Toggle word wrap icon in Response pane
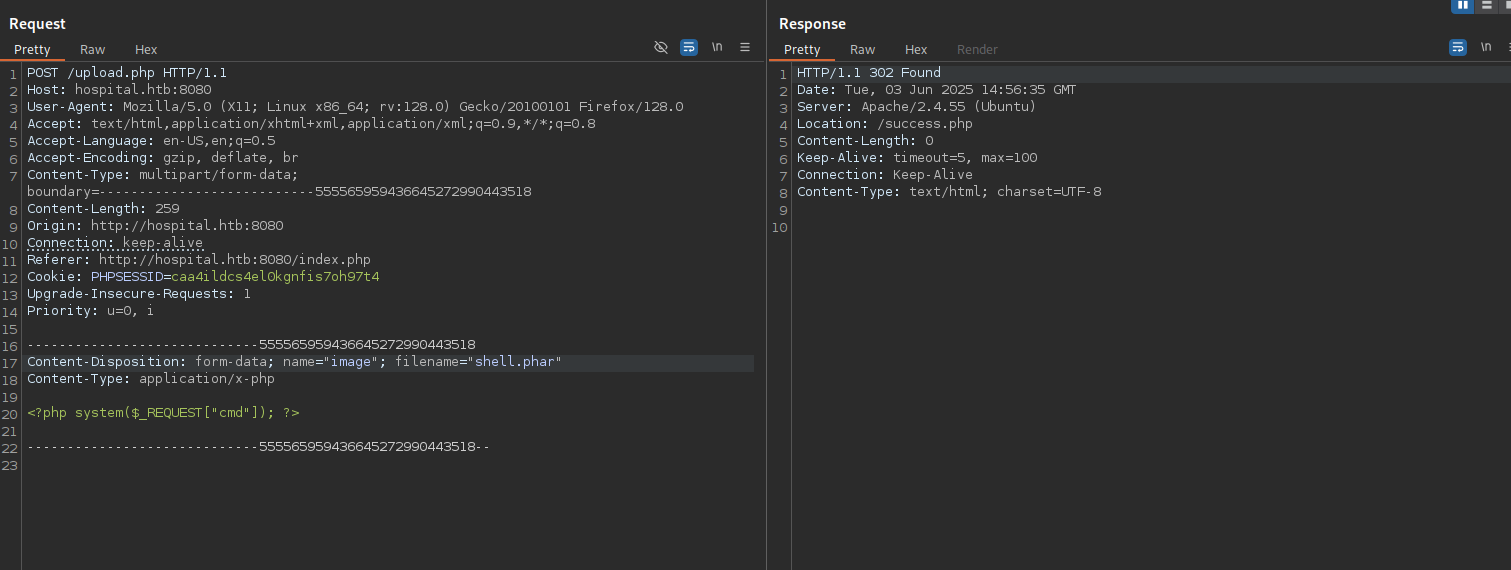 click(x=1458, y=47)
